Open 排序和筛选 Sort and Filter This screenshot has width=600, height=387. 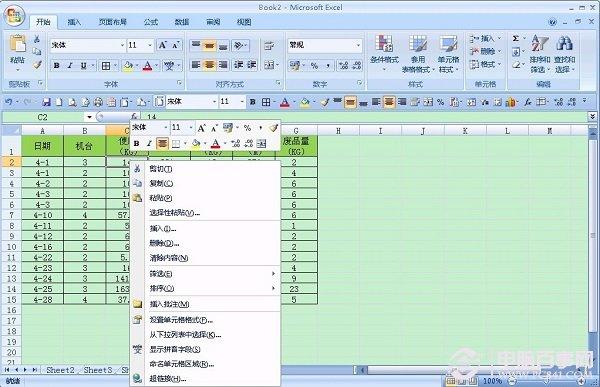[x=540, y=53]
